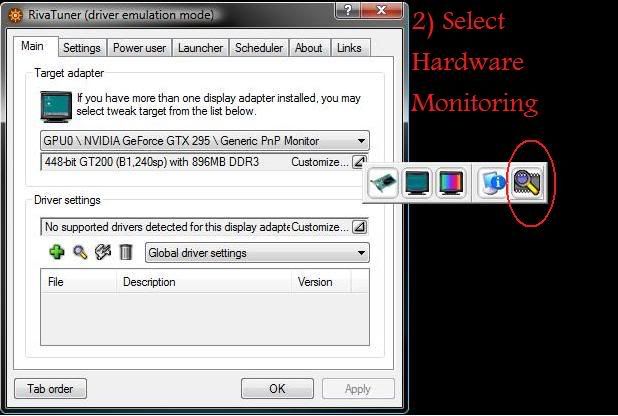Open the GPU0 display adapter dropdown
Screen dimensions: 618x416
pyautogui.click(x=361, y=142)
